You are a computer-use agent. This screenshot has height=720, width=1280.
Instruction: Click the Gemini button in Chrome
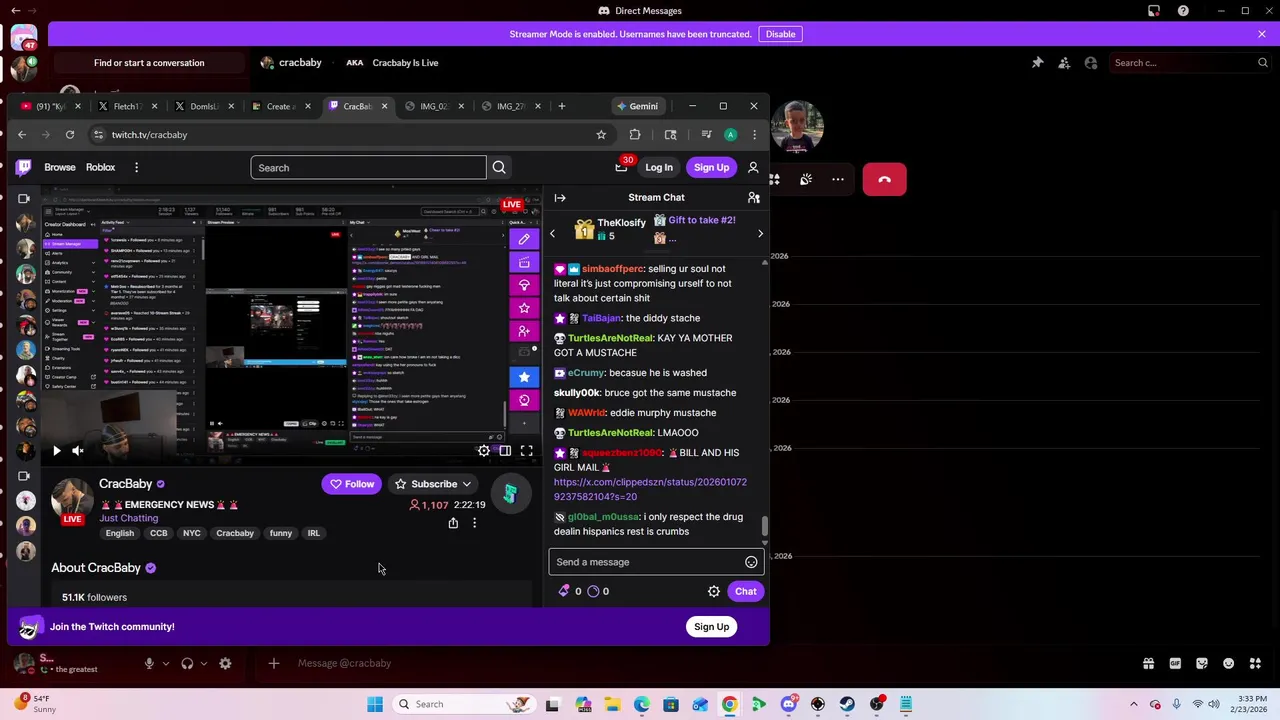click(637, 106)
